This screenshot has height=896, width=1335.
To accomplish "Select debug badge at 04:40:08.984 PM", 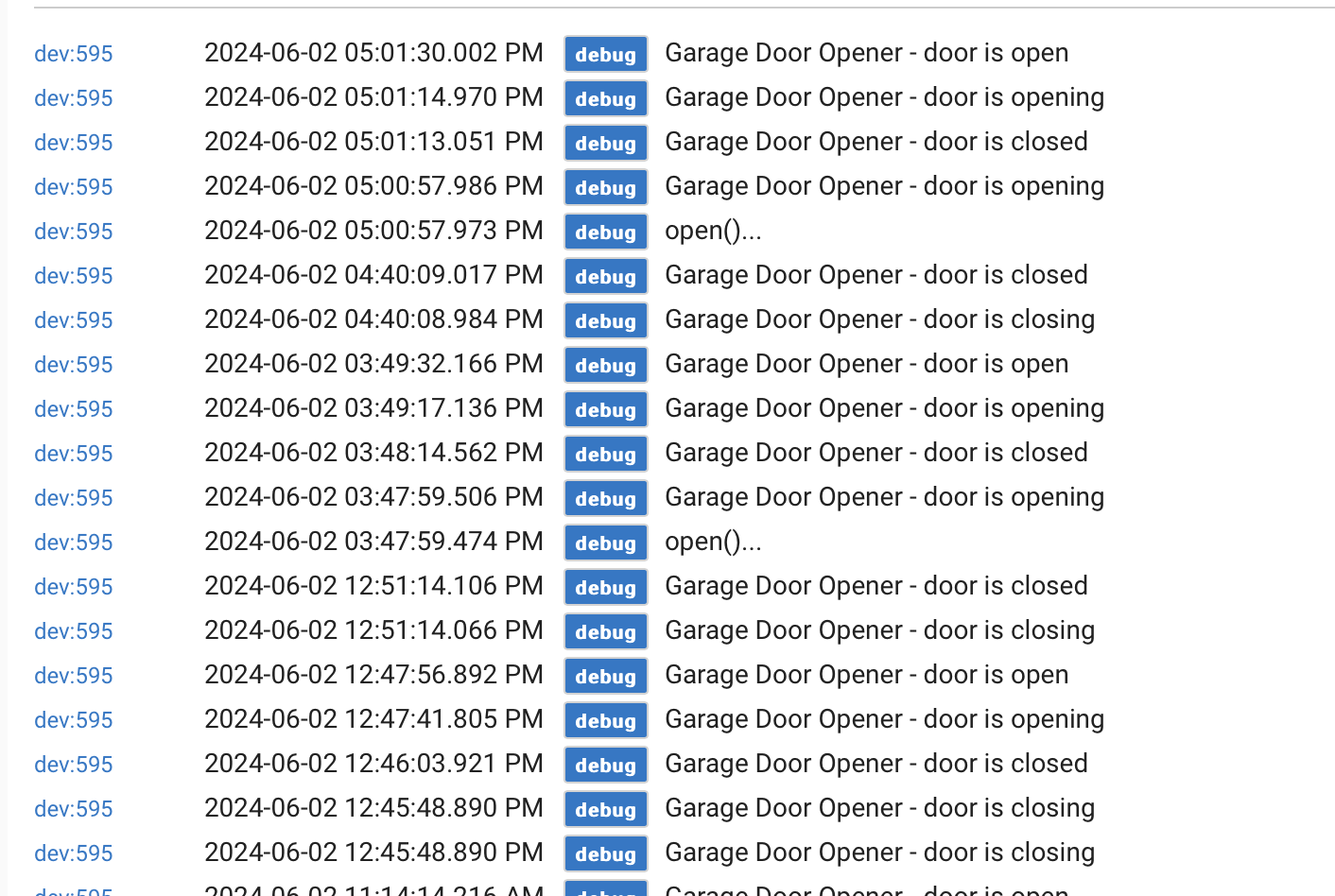I will 606,321.
